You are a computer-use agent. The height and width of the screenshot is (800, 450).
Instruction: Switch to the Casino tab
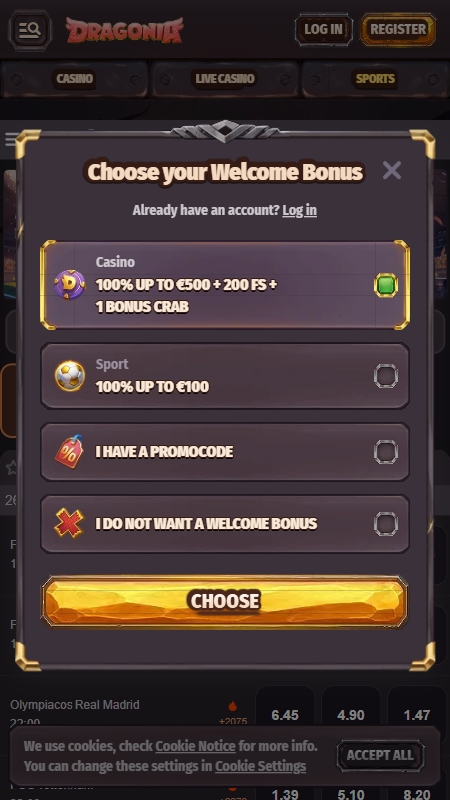[x=74, y=79]
